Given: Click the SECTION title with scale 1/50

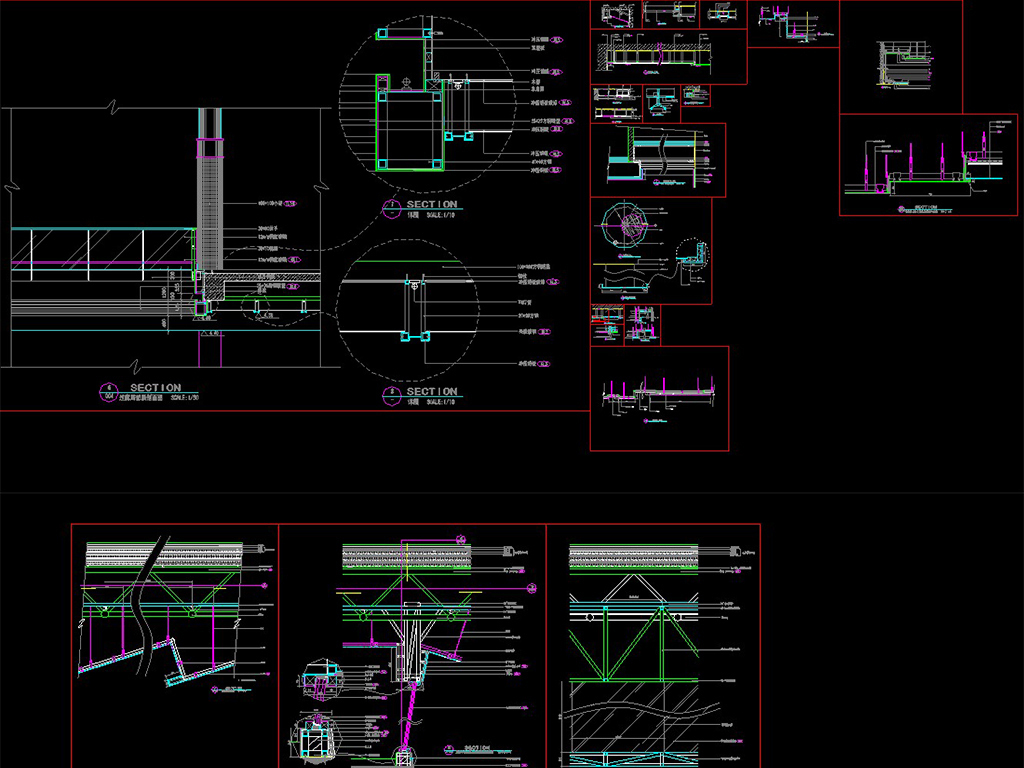Looking at the screenshot, I should [x=155, y=388].
